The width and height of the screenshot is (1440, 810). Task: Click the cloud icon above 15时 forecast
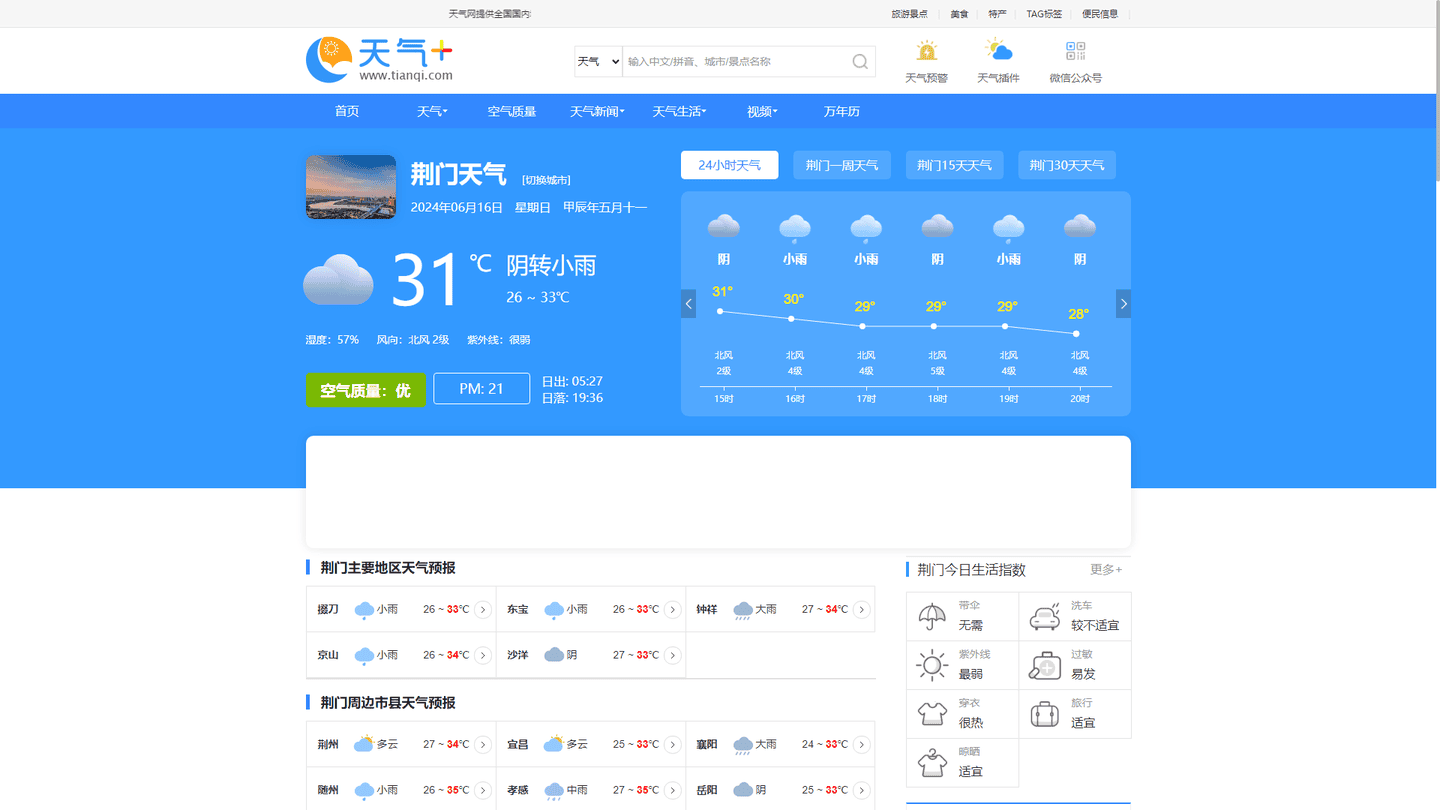[x=724, y=227]
